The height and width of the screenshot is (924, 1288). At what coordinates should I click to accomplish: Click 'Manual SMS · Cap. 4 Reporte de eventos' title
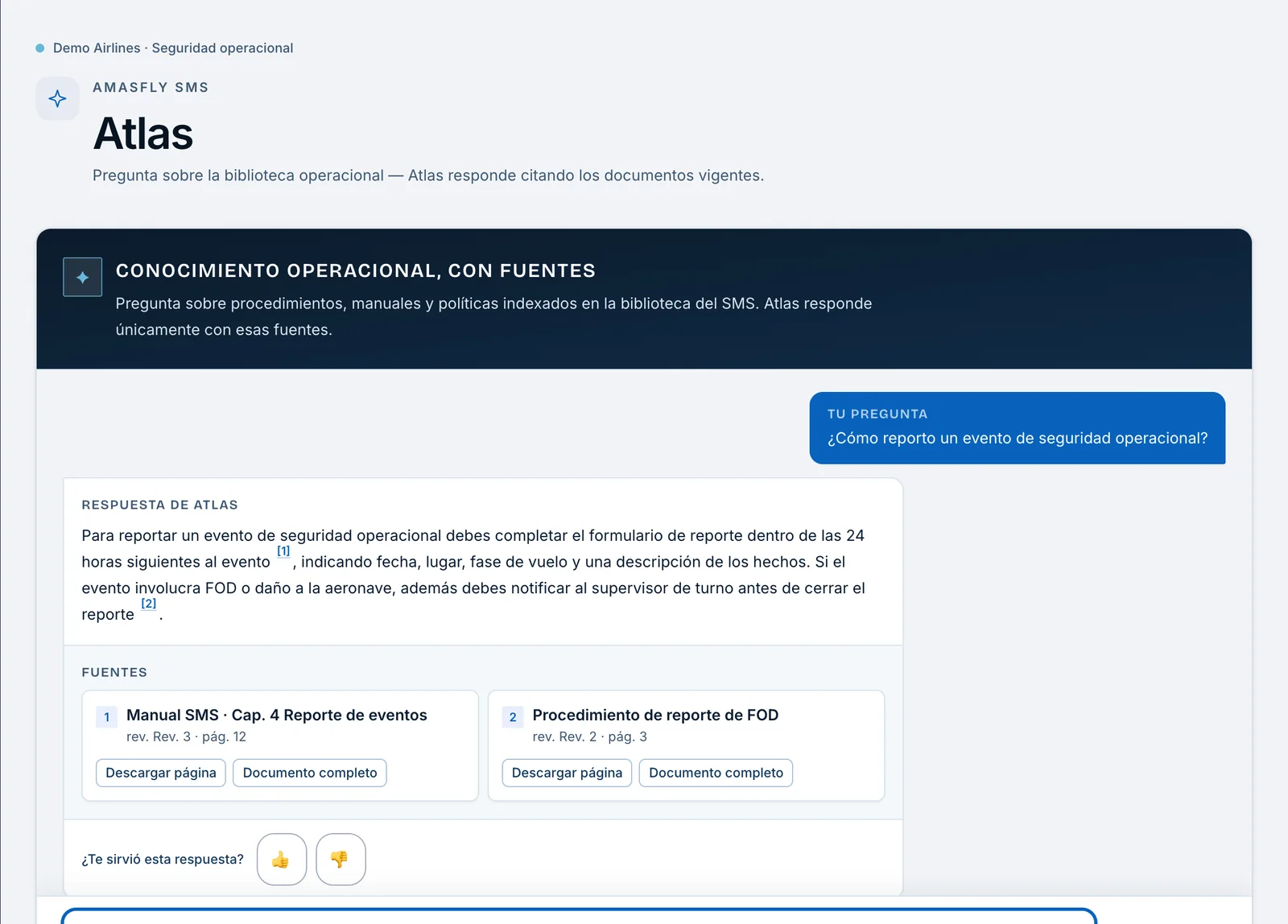click(277, 715)
